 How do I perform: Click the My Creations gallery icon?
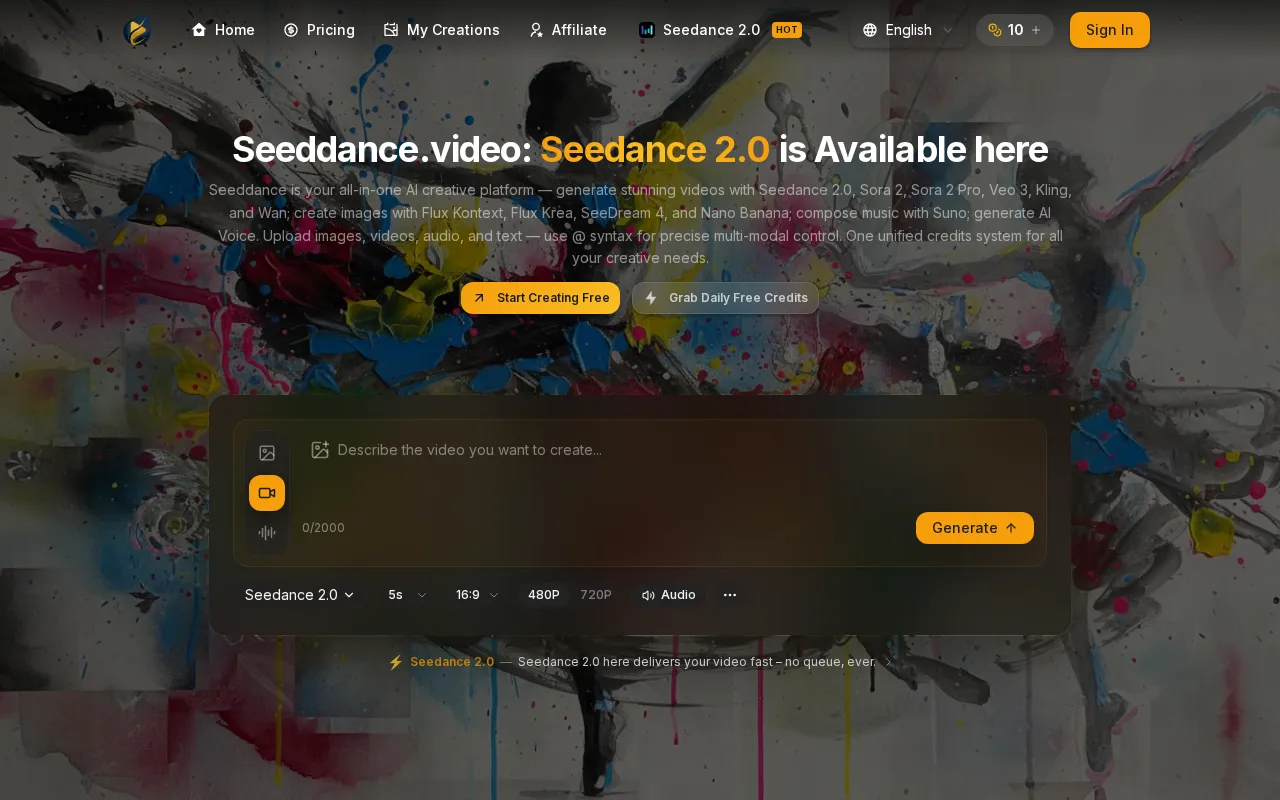pos(391,30)
